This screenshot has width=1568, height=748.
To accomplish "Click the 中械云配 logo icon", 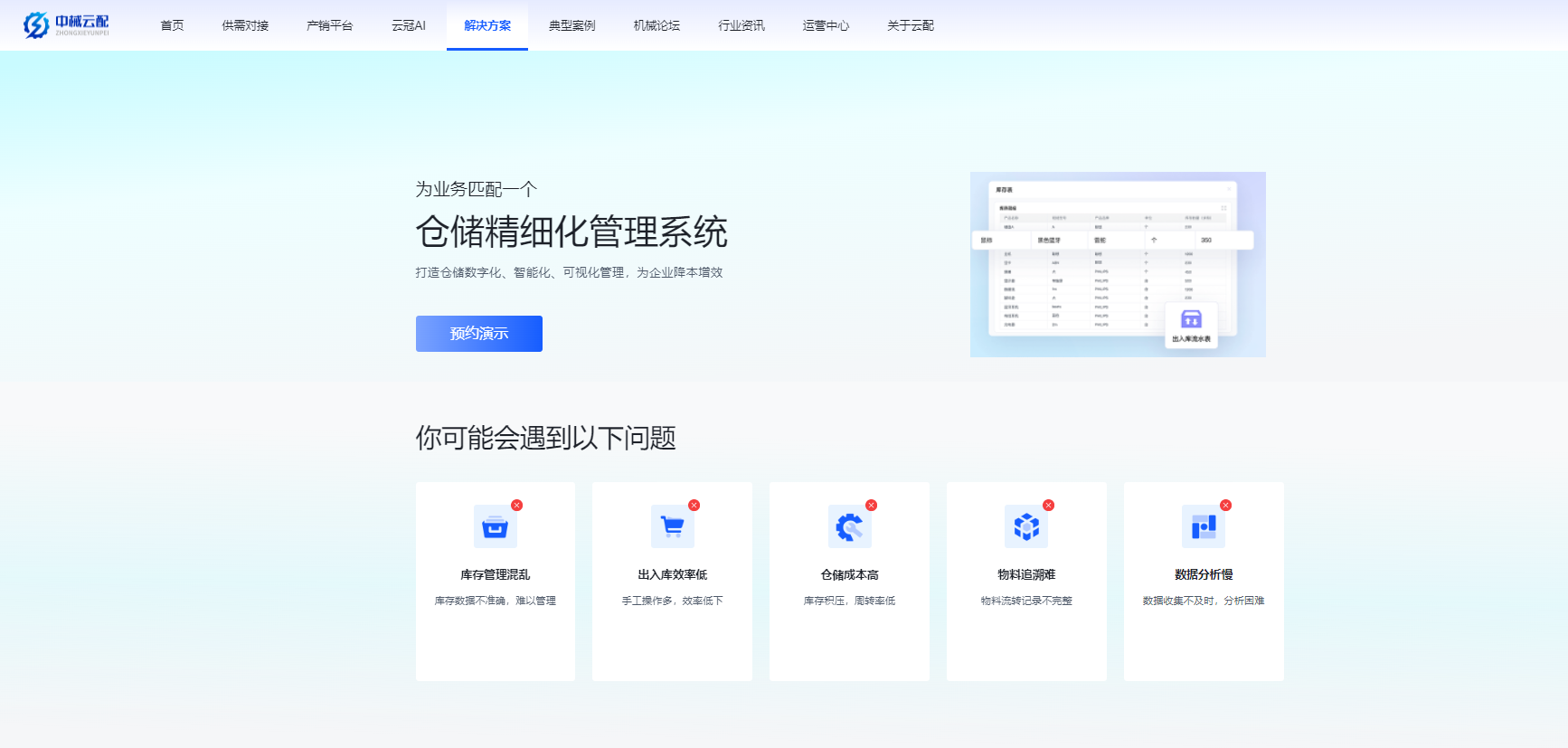I will 36,25.
